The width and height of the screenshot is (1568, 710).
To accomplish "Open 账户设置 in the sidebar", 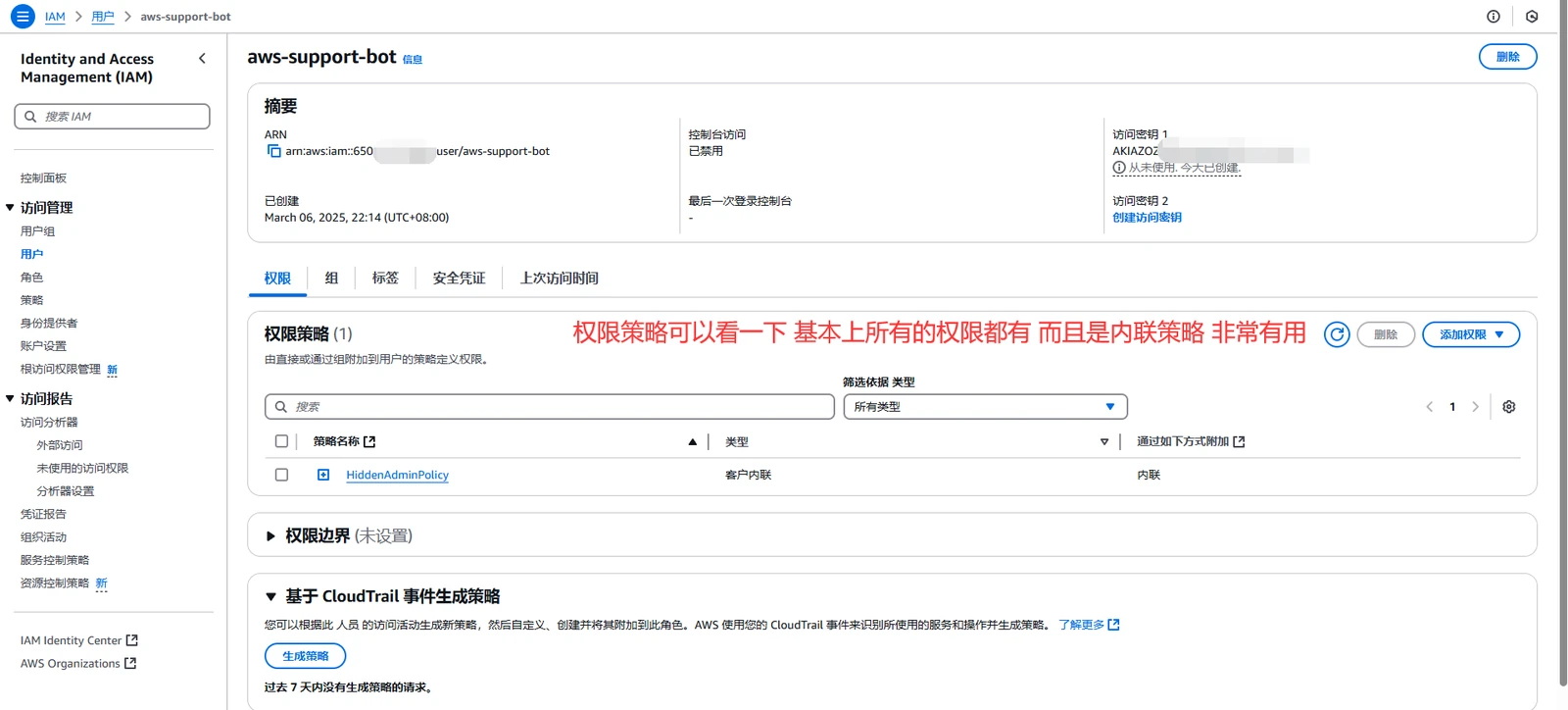I will [x=43, y=346].
